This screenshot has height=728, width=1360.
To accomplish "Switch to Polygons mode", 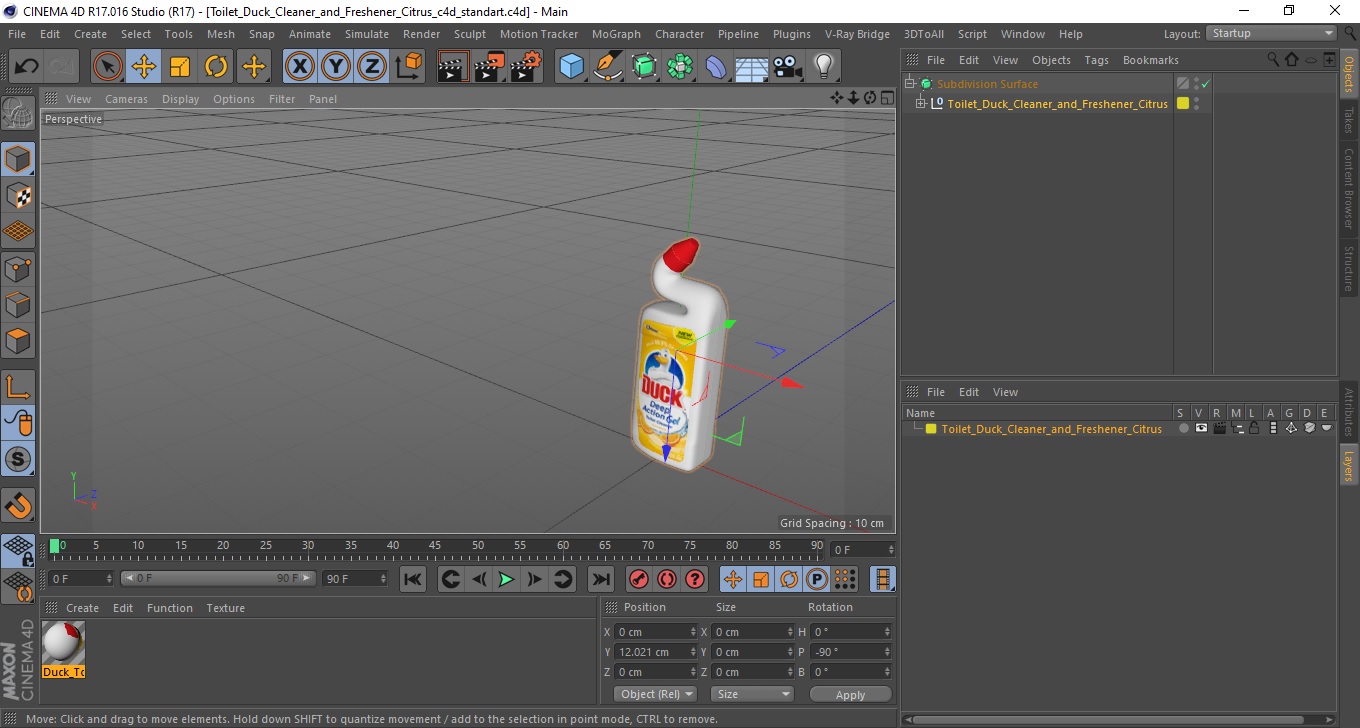I will pos(18,340).
